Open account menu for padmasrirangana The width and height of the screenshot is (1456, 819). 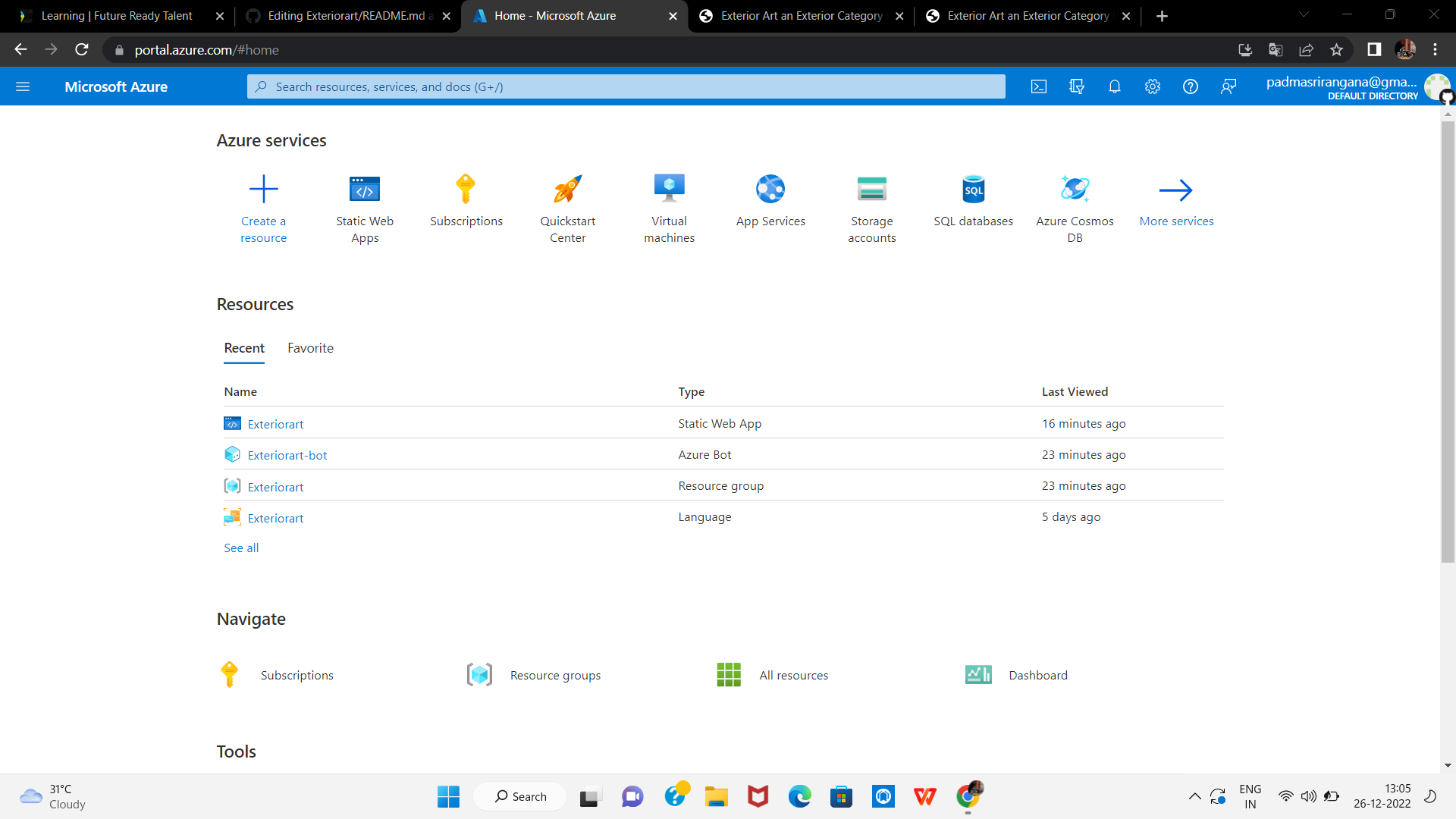1342,86
